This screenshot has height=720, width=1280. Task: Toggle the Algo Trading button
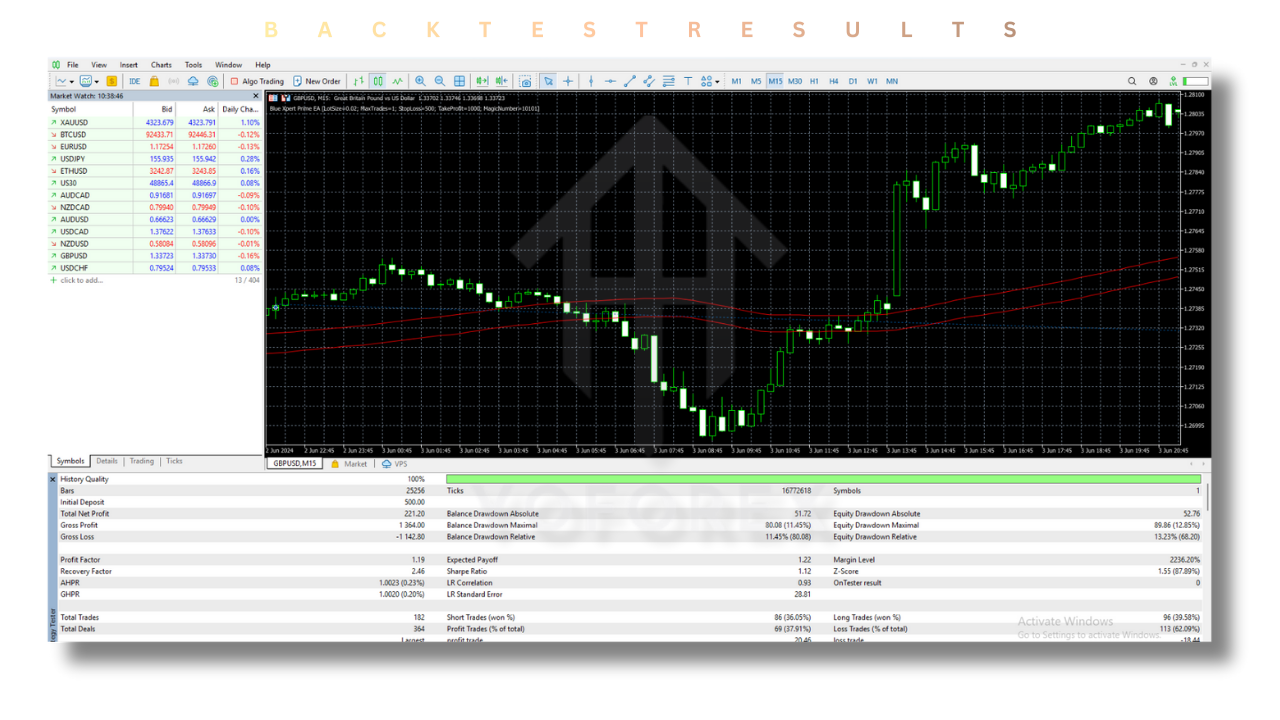(257, 81)
